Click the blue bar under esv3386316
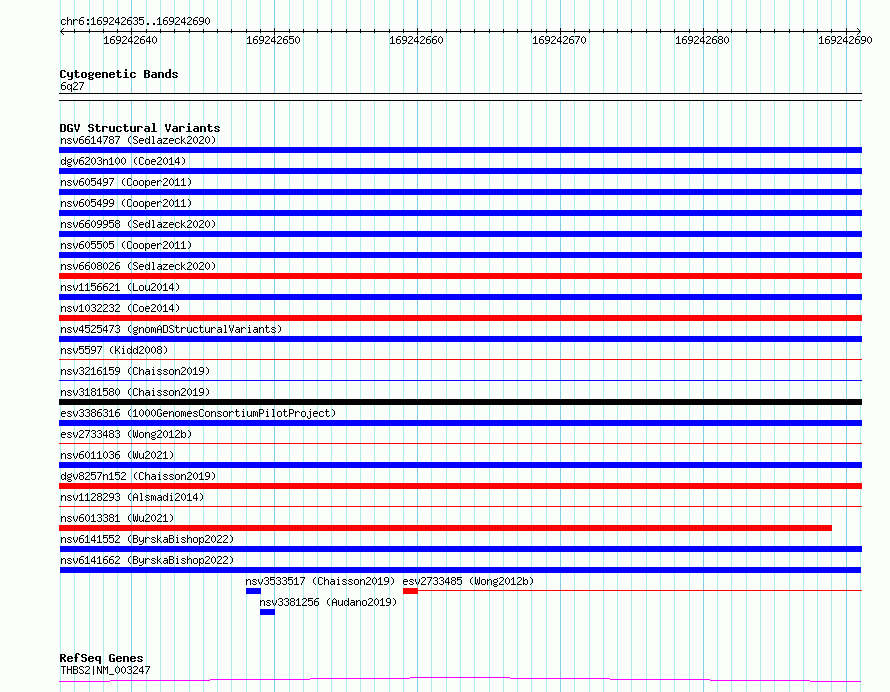 click(460, 423)
